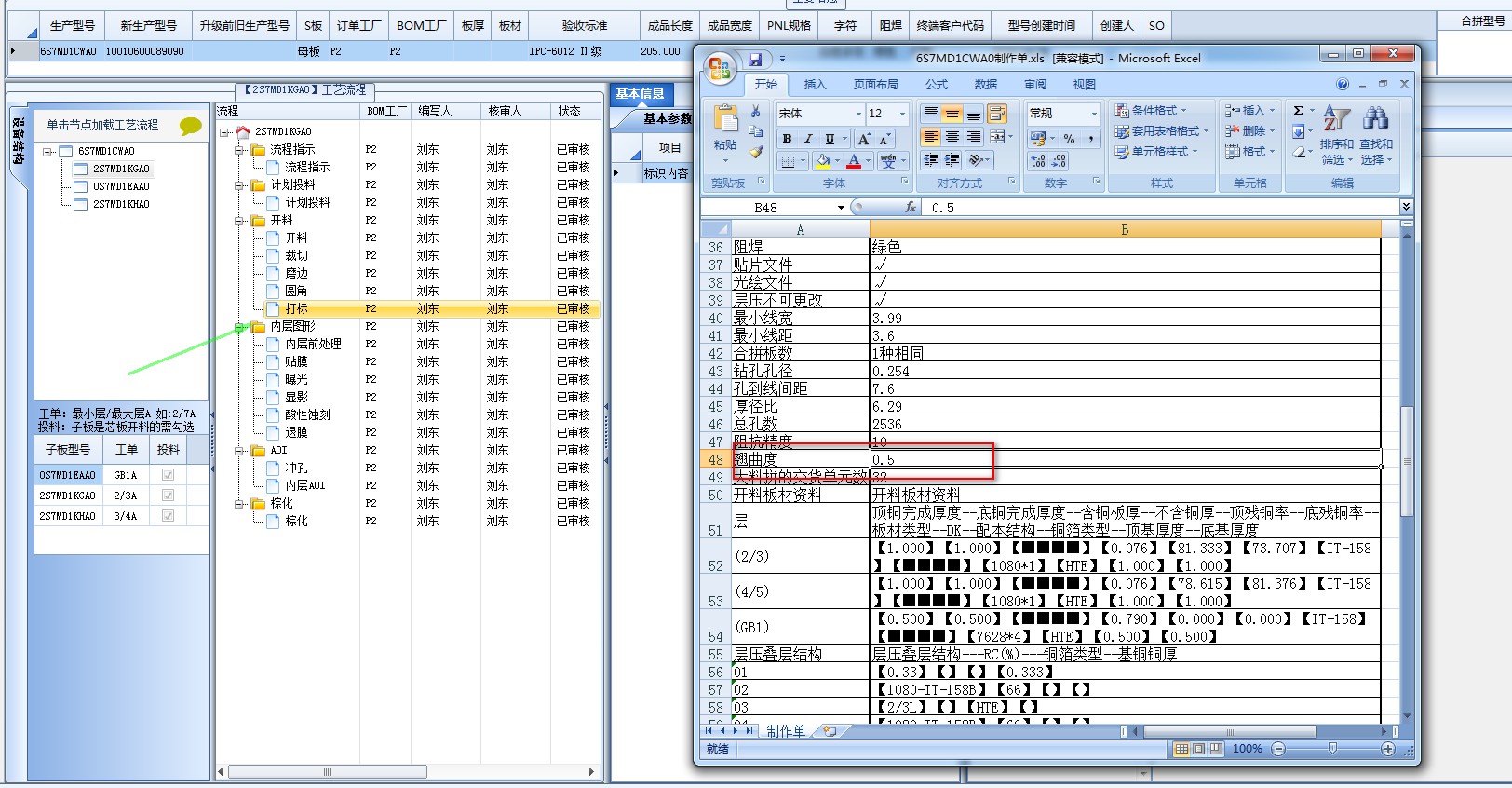Click the Paste (粘贴) icon in Excel
The height and width of the screenshot is (788, 1512).
click(725, 119)
